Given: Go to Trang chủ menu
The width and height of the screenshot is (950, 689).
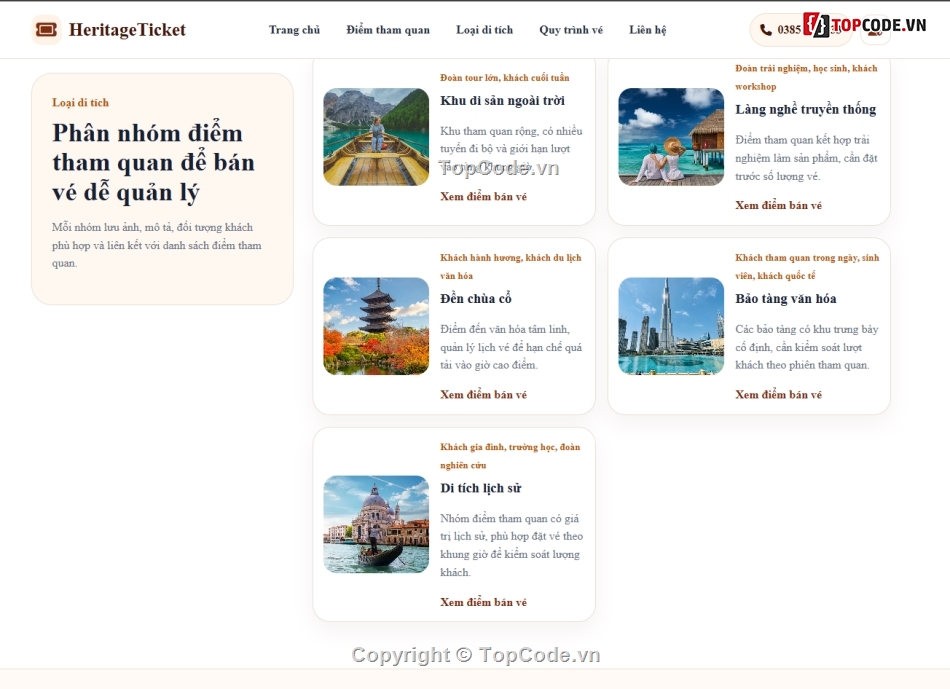Looking at the screenshot, I should [294, 30].
